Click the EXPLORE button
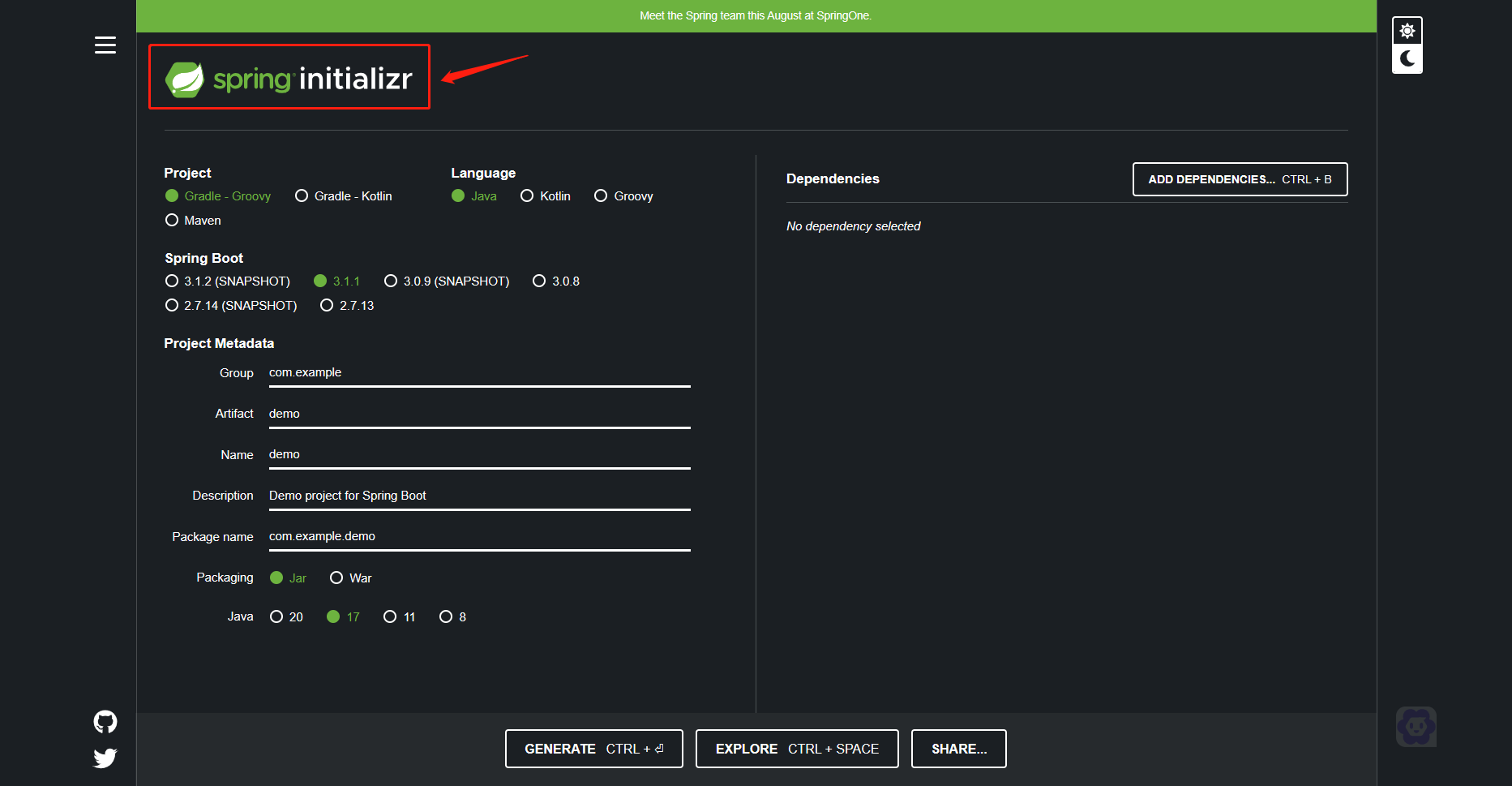Viewport: 1512px width, 786px height. tap(796, 748)
